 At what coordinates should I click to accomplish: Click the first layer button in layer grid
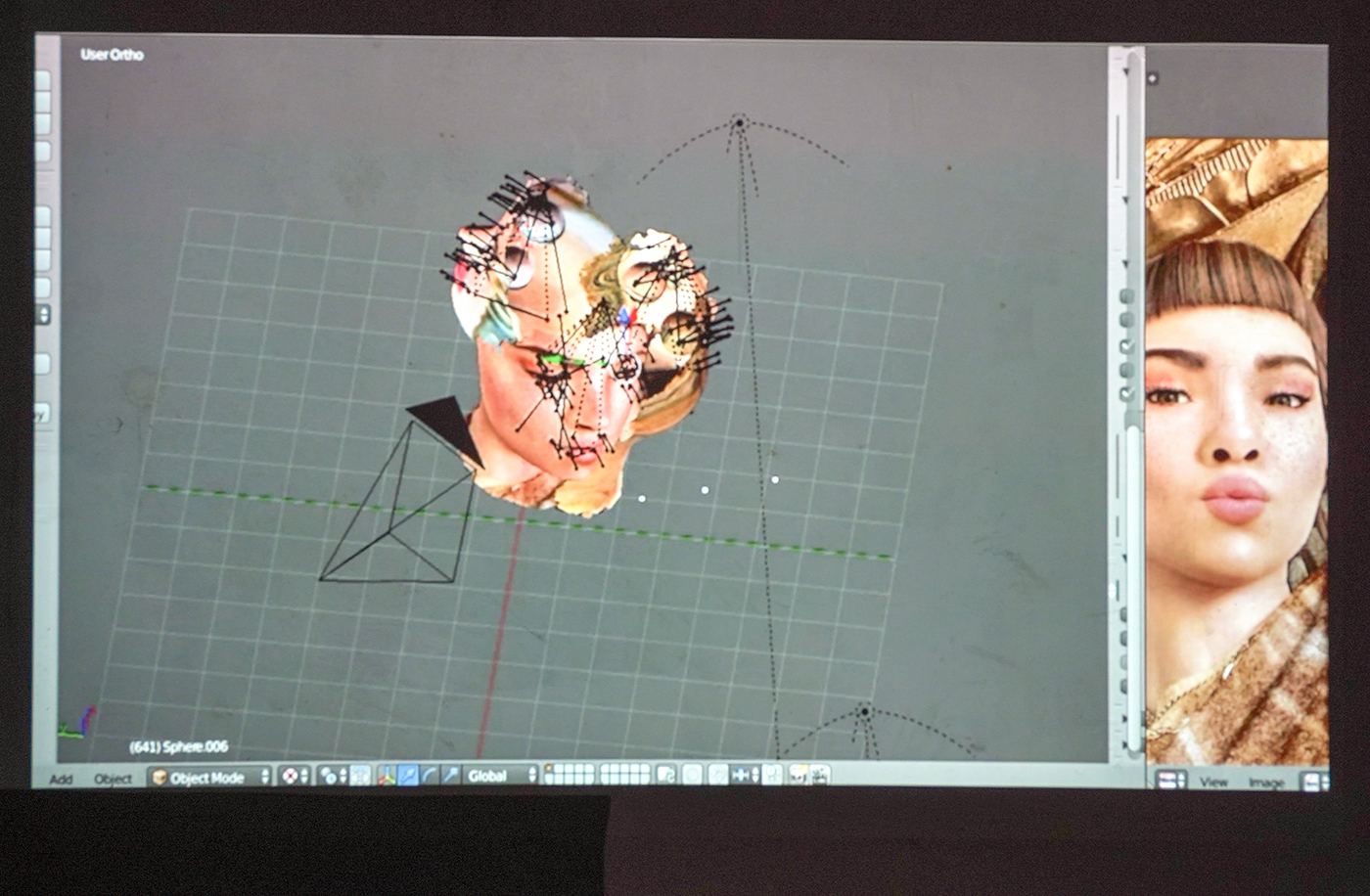point(549,770)
